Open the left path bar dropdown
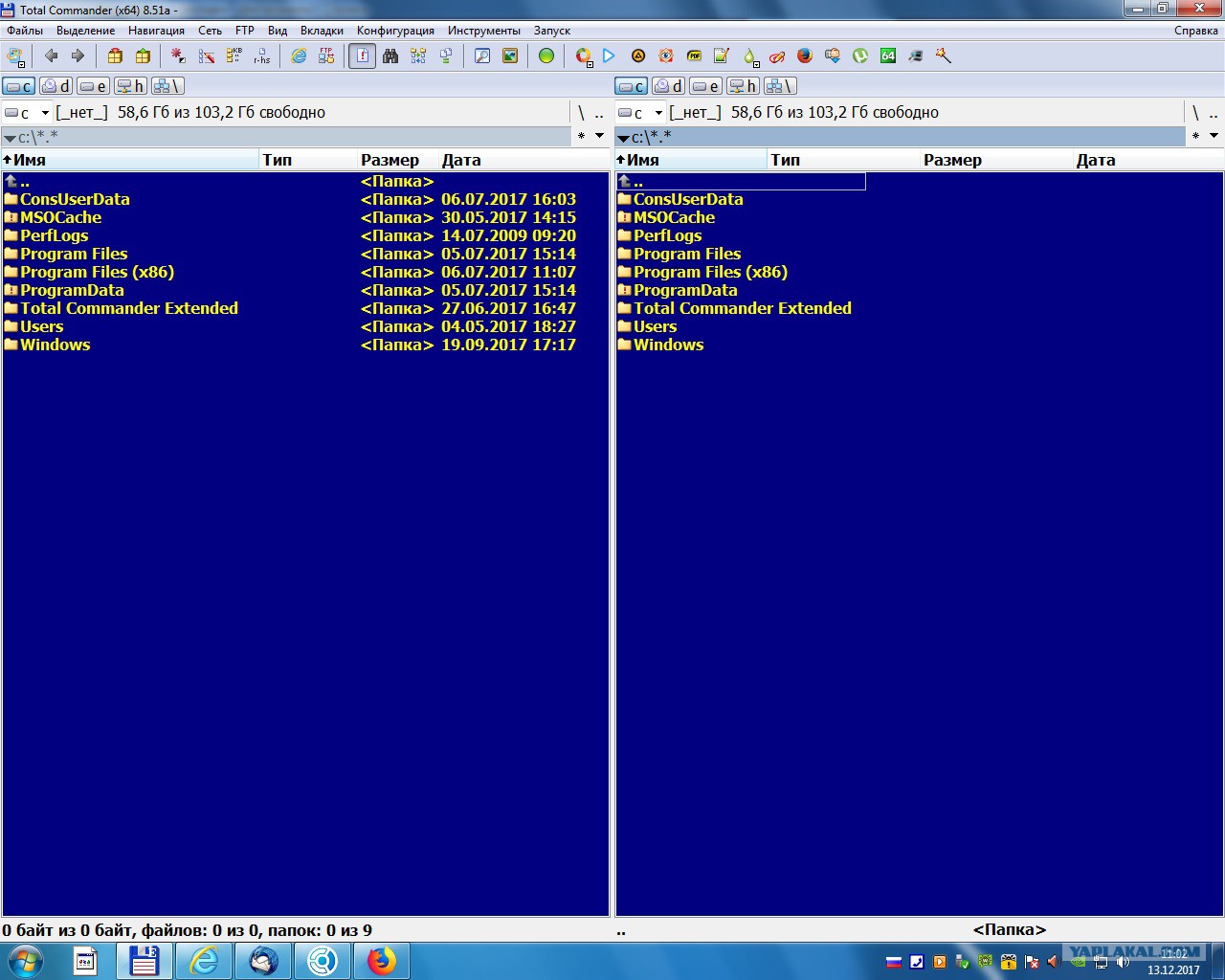 [x=10, y=138]
